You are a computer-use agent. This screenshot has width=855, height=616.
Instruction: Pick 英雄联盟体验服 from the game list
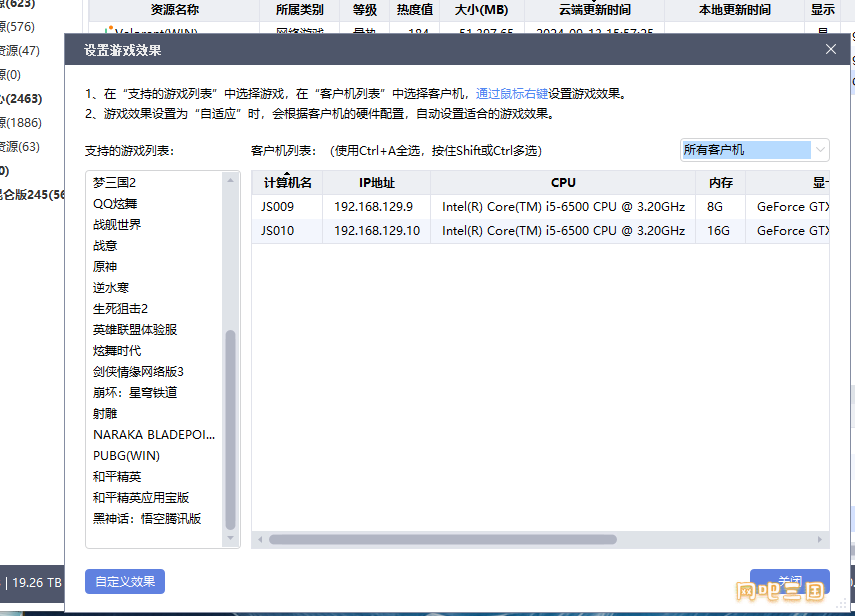point(135,330)
